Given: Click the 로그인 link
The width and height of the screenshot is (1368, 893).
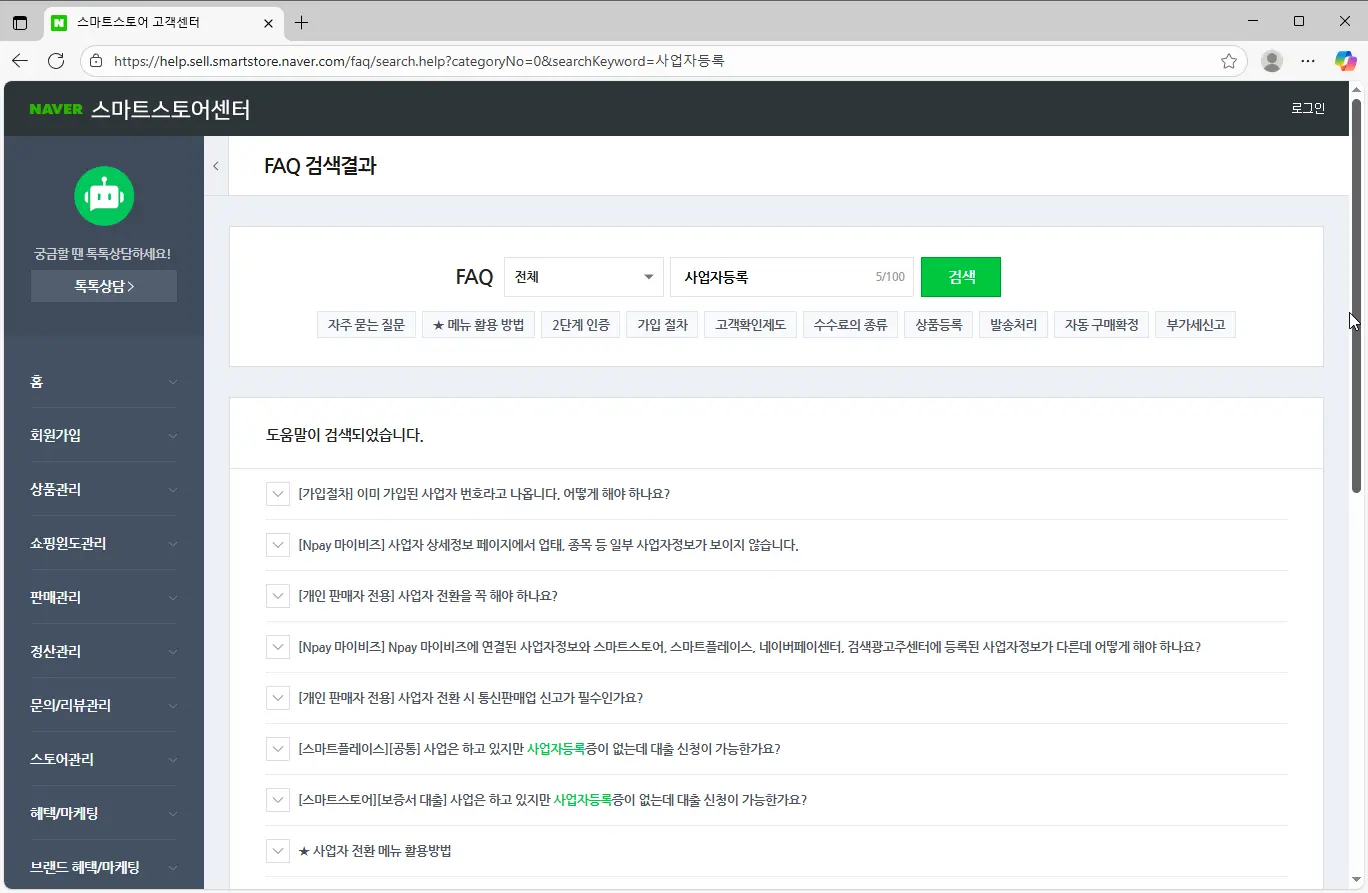Looking at the screenshot, I should (1308, 109).
